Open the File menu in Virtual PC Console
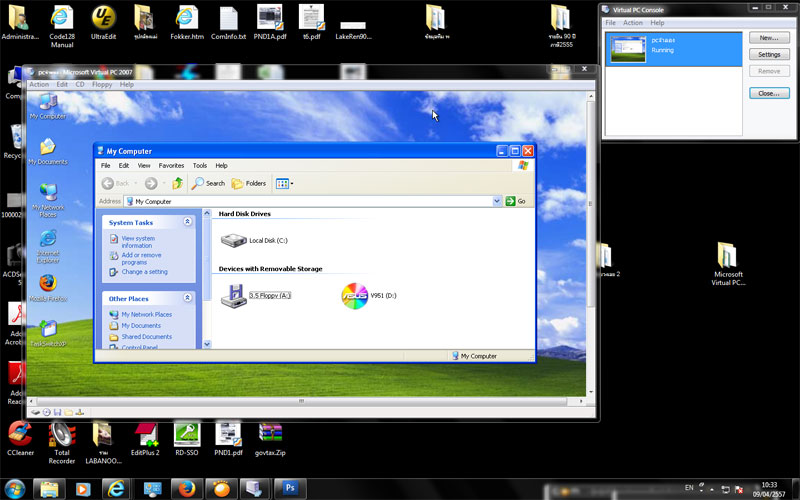The image size is (800, 500). tap(610, 23)
